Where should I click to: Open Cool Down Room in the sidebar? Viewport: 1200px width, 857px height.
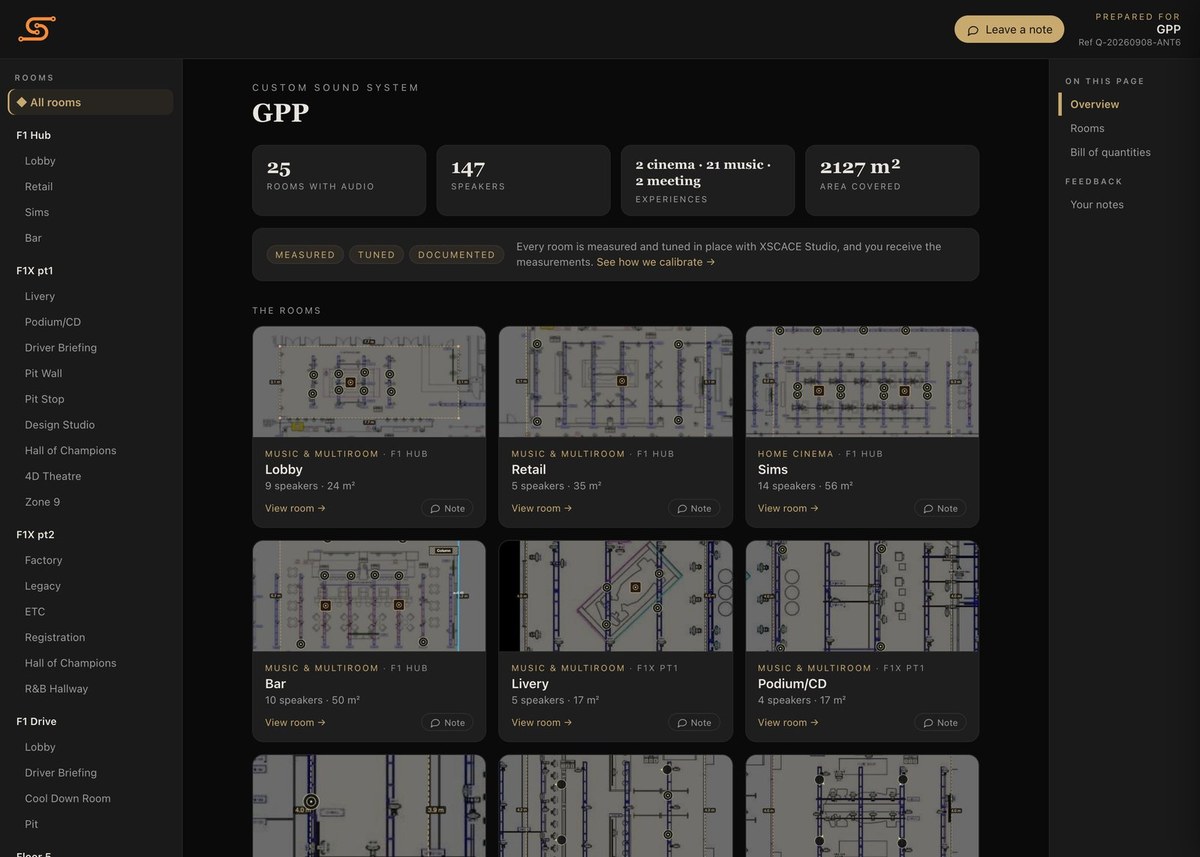coord(68,798)
